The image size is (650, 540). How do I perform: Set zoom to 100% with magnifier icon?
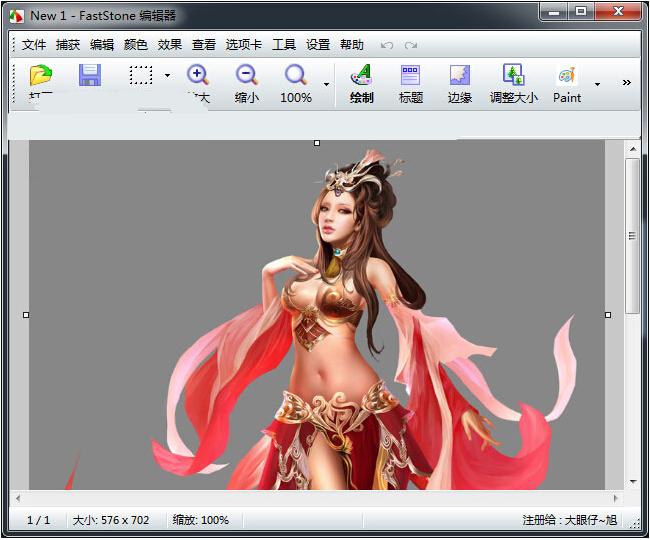[x=295, y=76]
